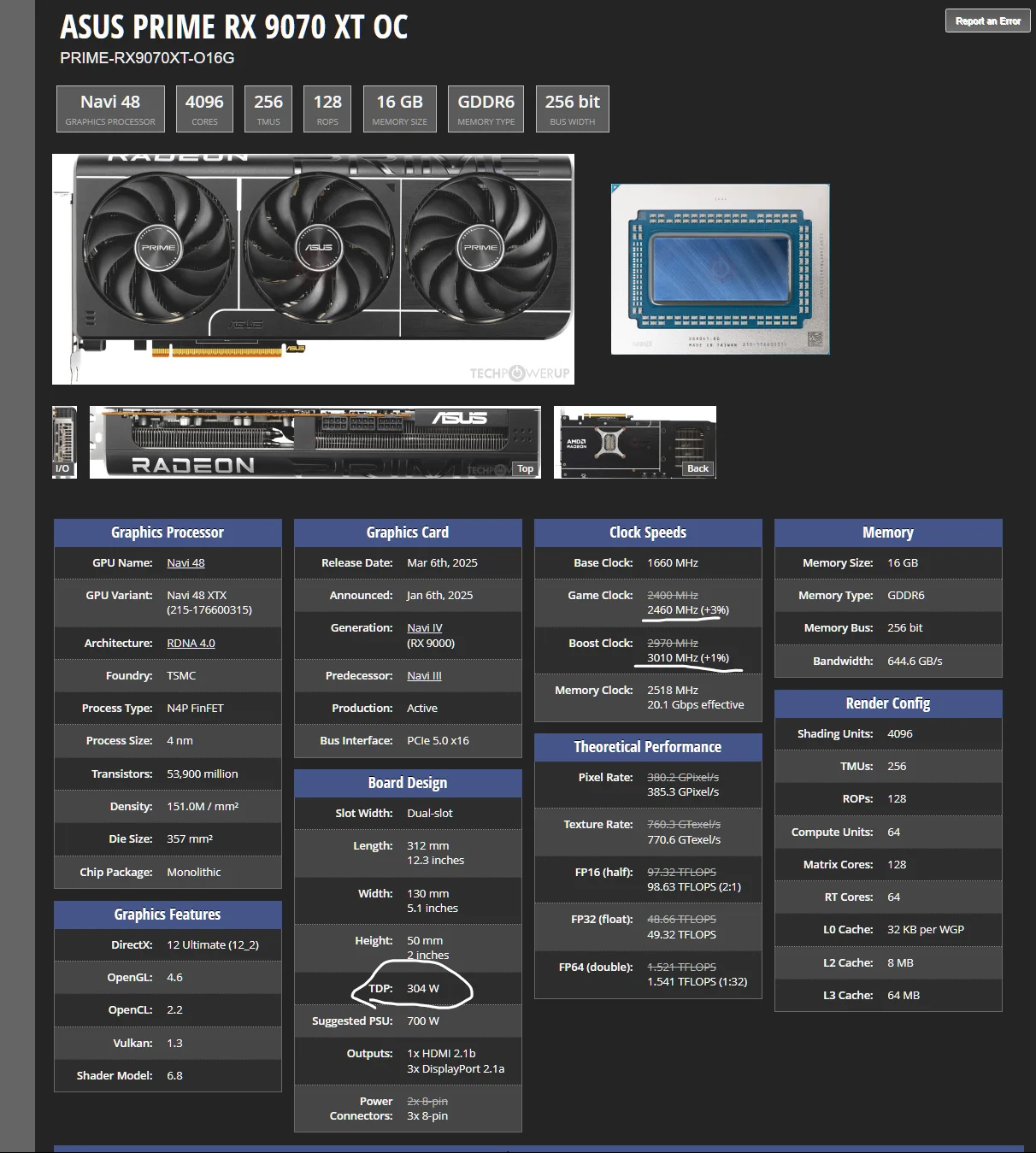Follow the Navi IV generation link

[424, 627]
